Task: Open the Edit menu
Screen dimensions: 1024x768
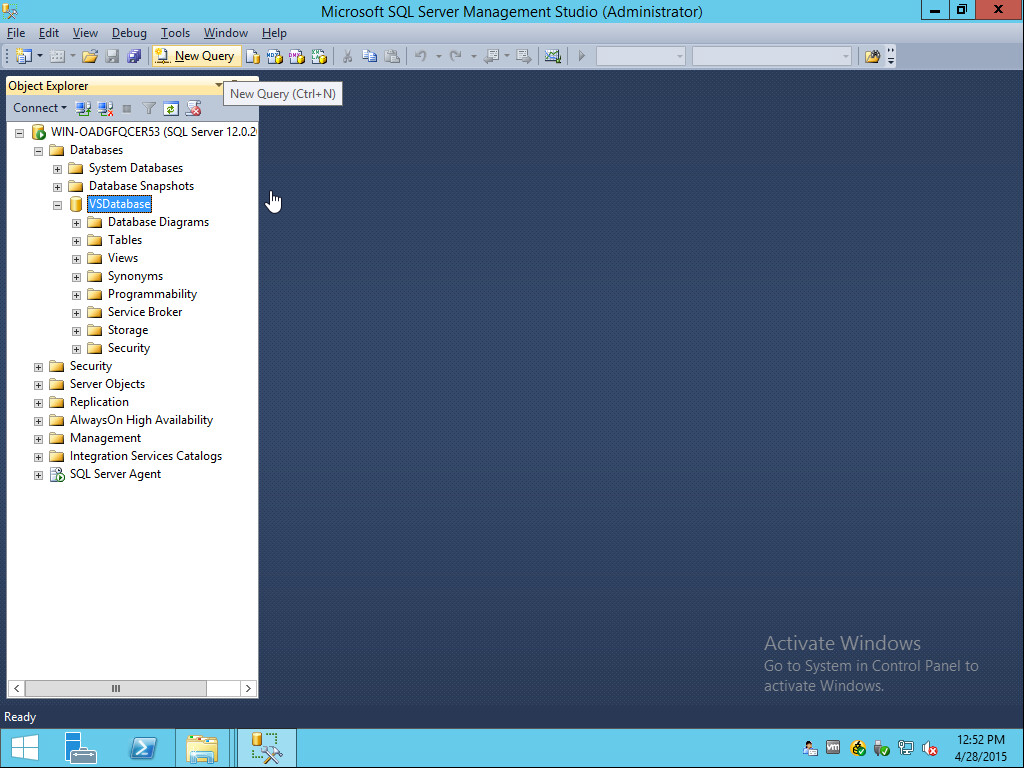Action: click(x=48, y=33)
